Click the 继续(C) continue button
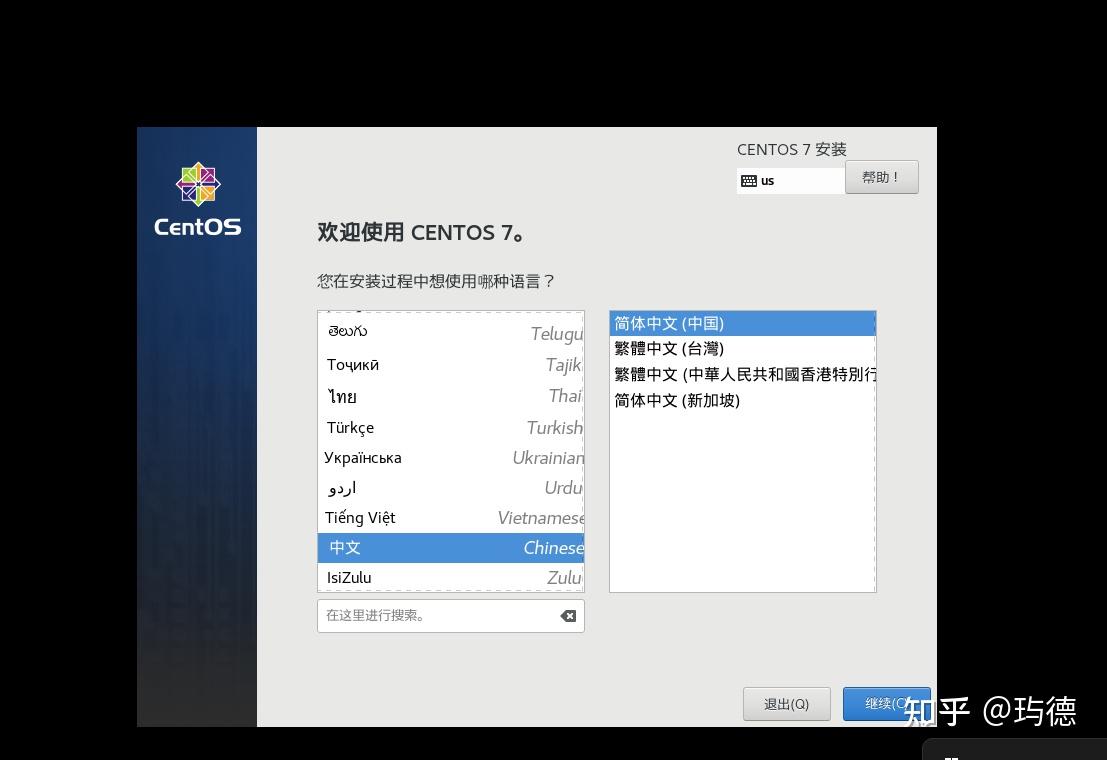This screenshot has height=760, width=1107. click(x=888, y=703)
